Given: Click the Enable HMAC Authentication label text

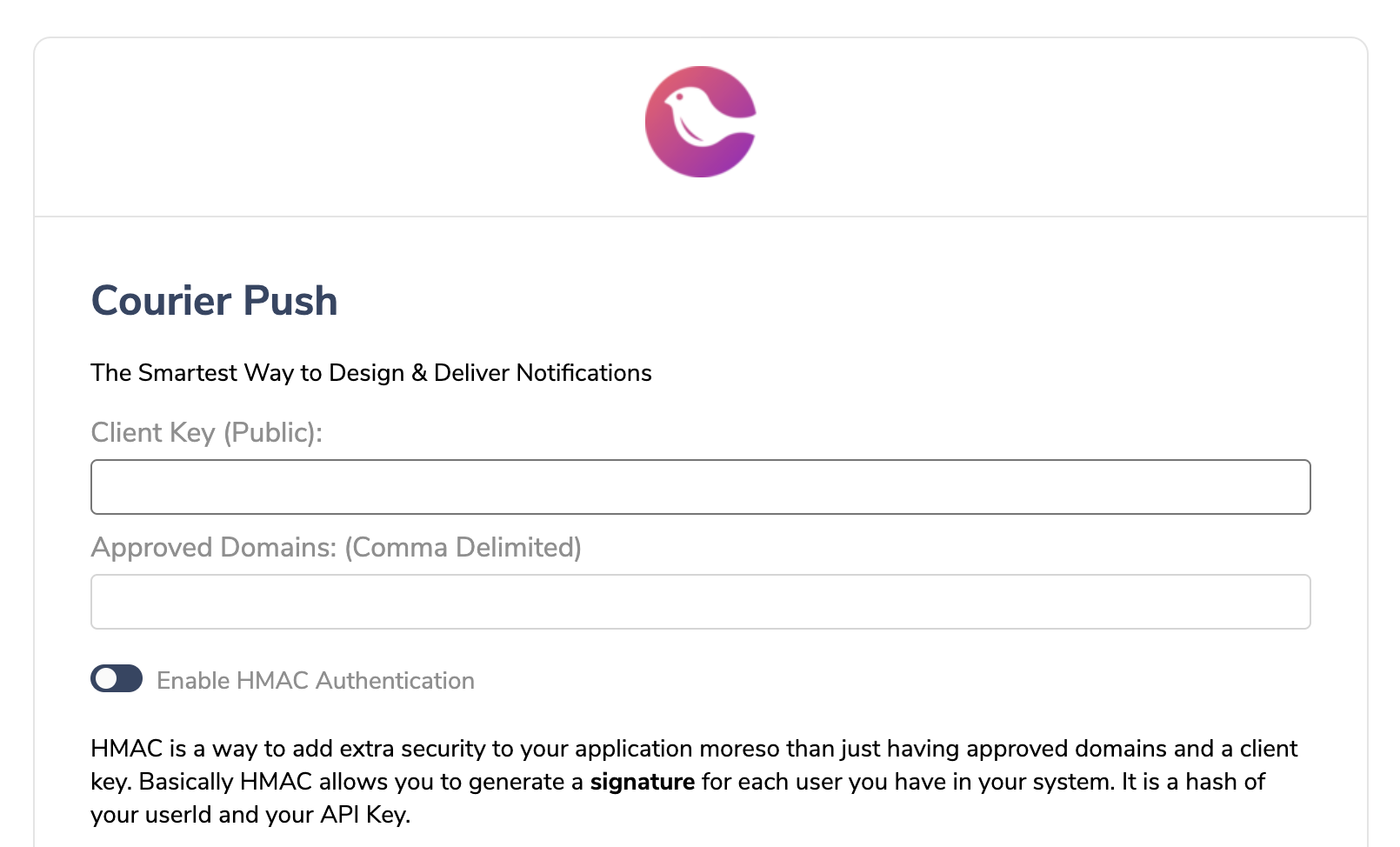Looking at the screenshot, I should point(316,680).
